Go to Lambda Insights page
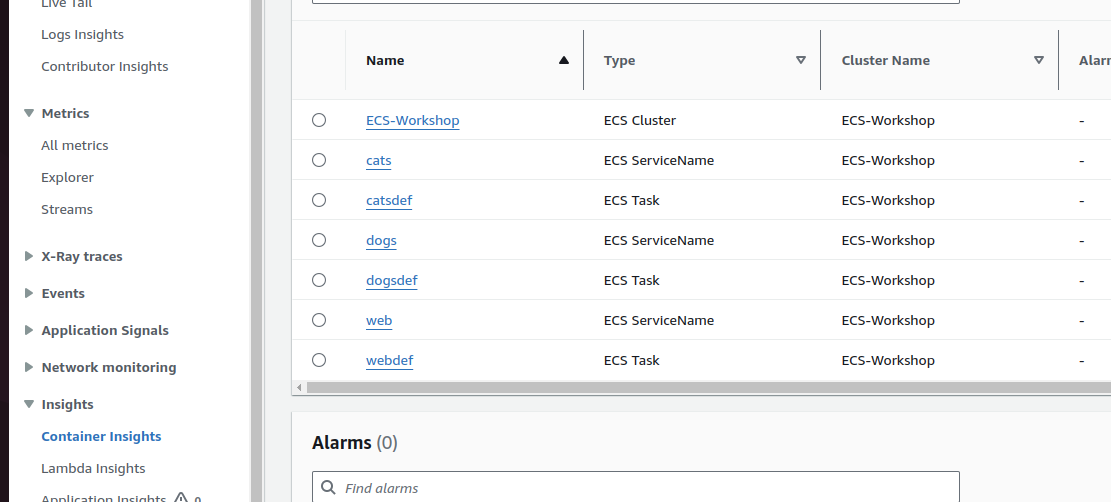This screenshot has height=502, width=1111. pos(93,468)
